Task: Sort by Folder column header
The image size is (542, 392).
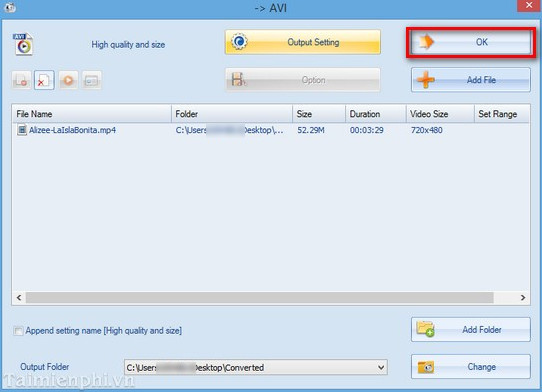Action: point(232,114)
